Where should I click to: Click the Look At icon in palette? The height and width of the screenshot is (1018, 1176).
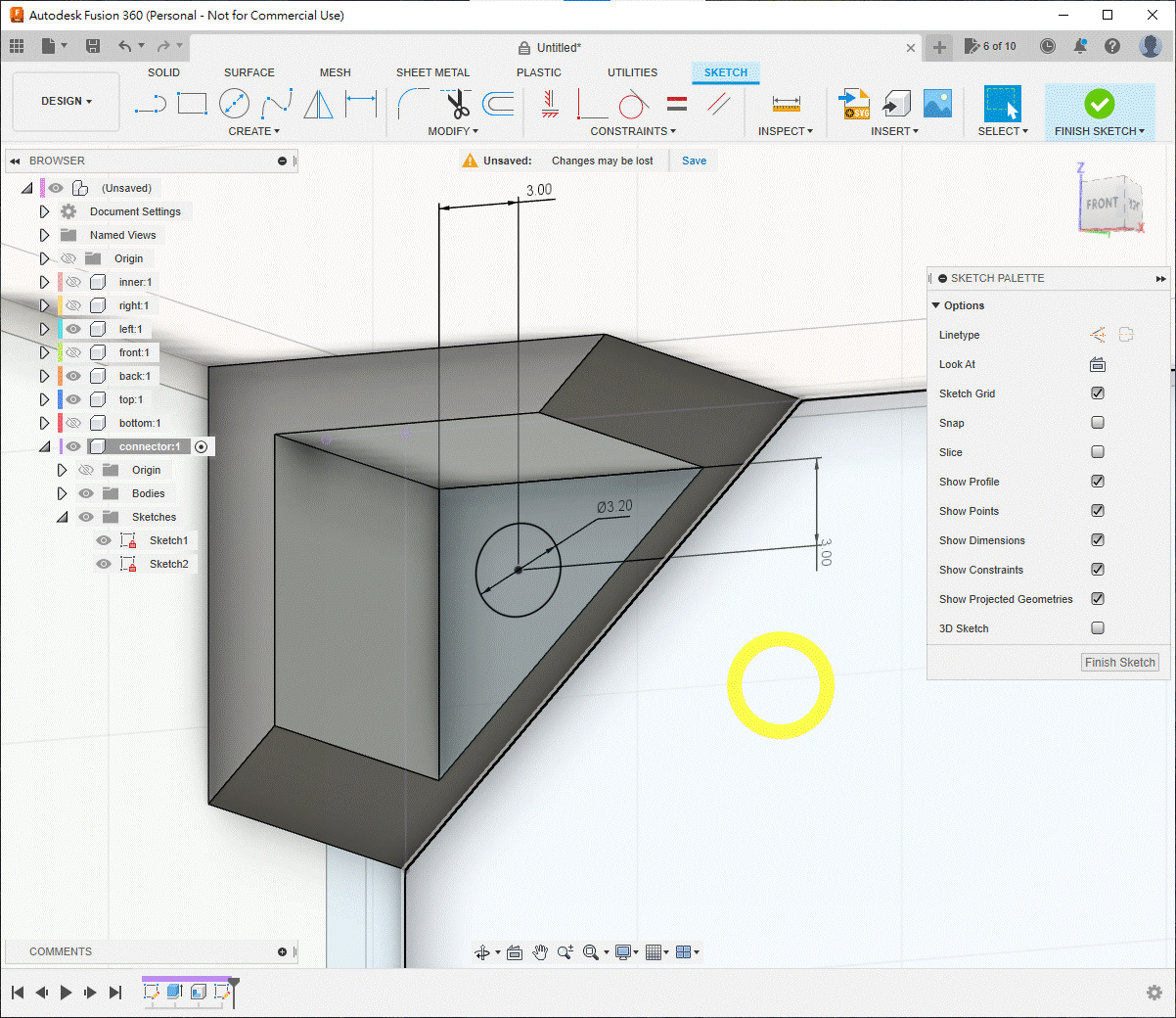coord(1098,364)
